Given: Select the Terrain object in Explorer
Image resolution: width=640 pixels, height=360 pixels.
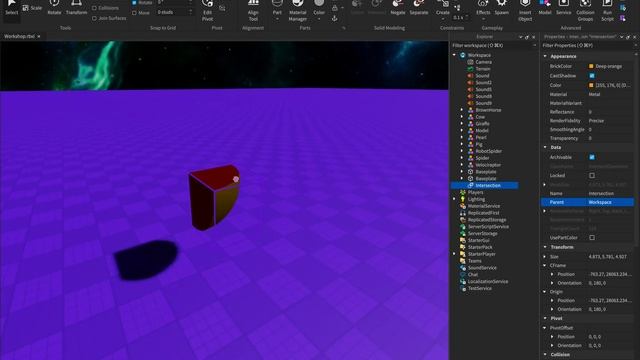Looking at the screenshot, I should [482, 69].
